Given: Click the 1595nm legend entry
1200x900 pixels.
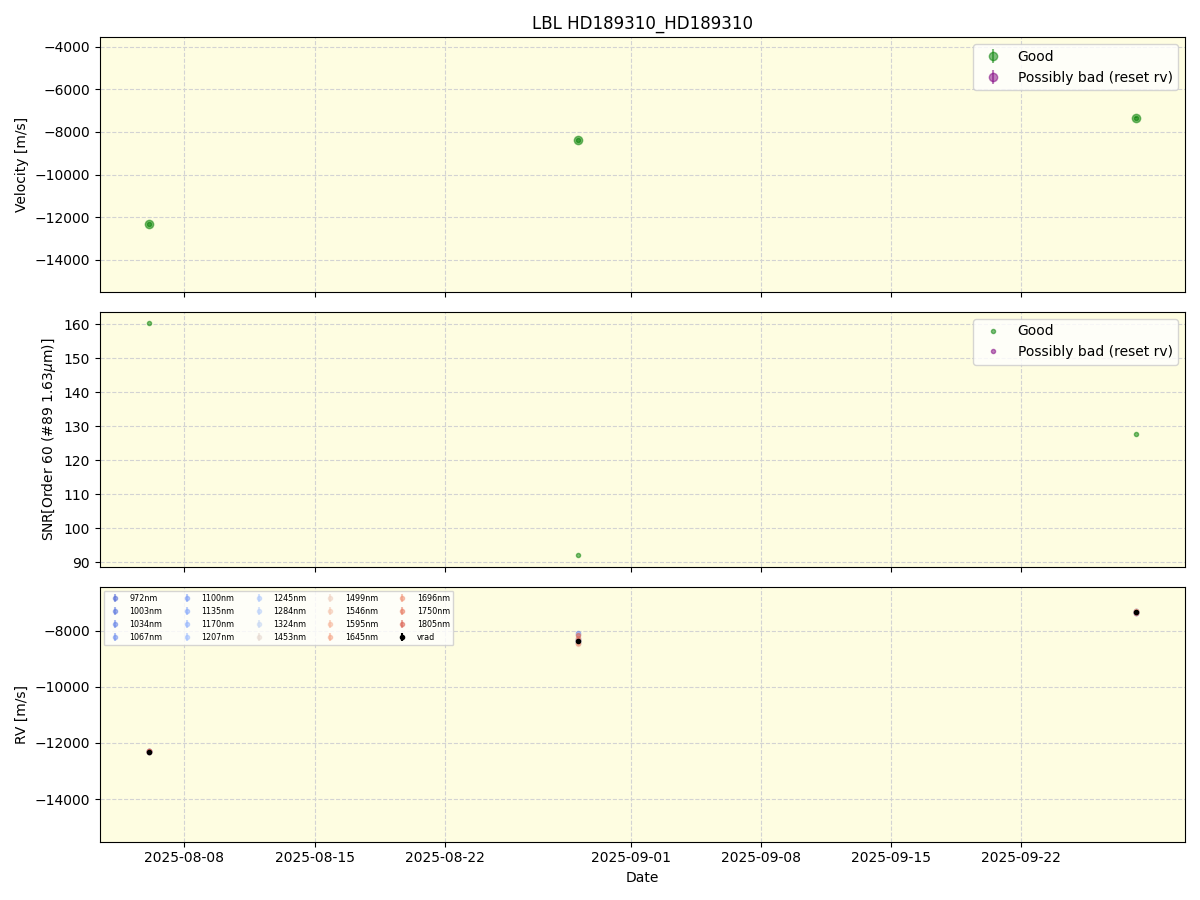Looking at the screenshot, I should pos(361,624).
